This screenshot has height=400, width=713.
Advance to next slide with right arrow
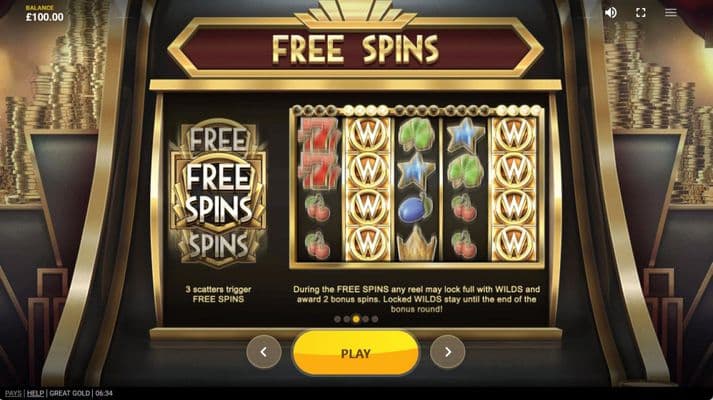[x=447, y=351]
